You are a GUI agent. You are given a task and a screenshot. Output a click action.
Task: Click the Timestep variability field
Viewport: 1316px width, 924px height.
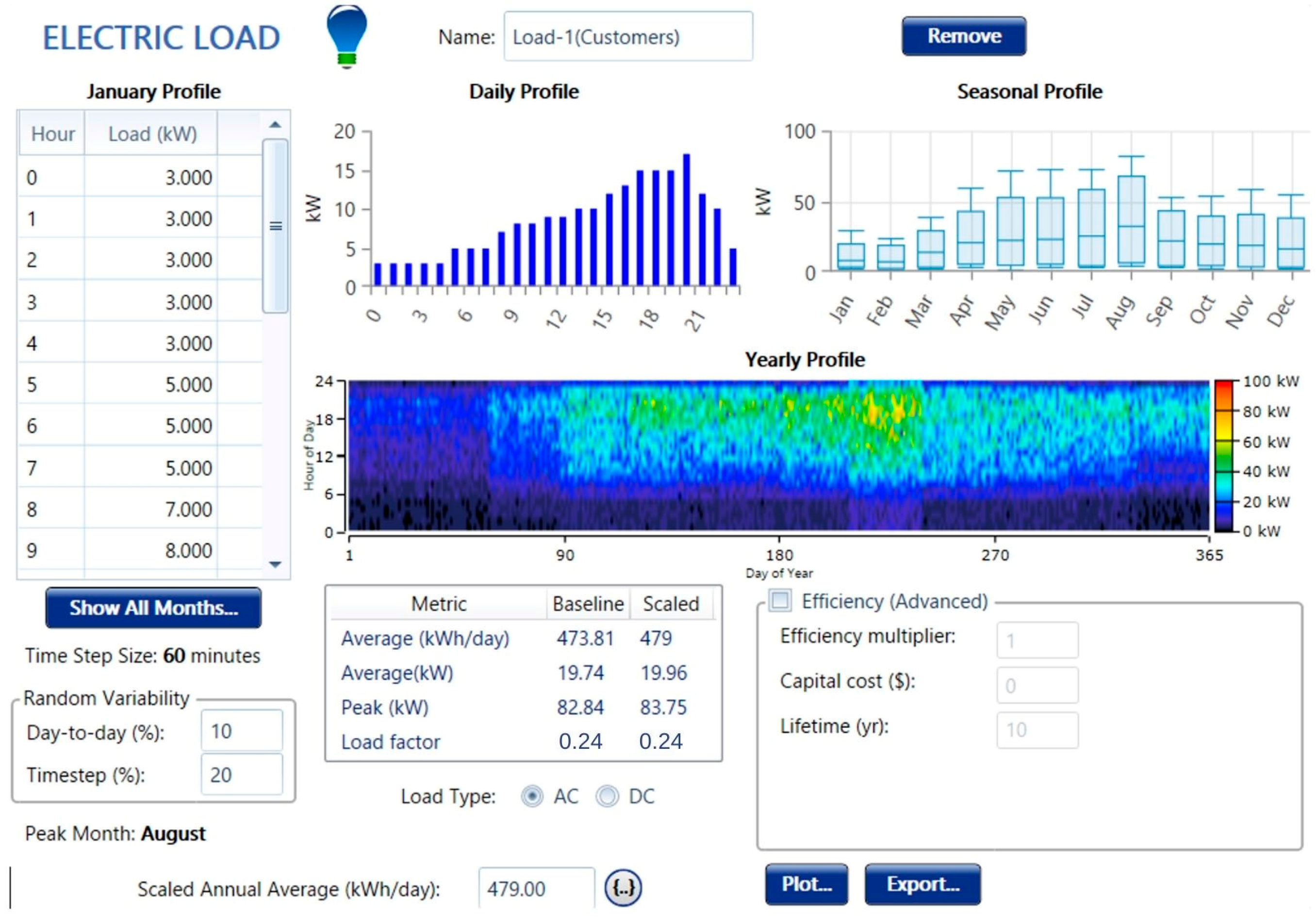[x=241, y=775]
